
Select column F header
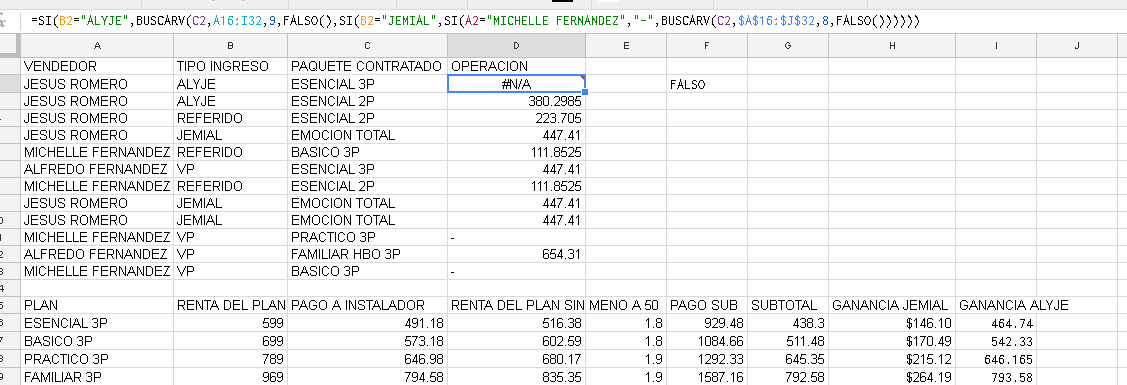[707, 46]
